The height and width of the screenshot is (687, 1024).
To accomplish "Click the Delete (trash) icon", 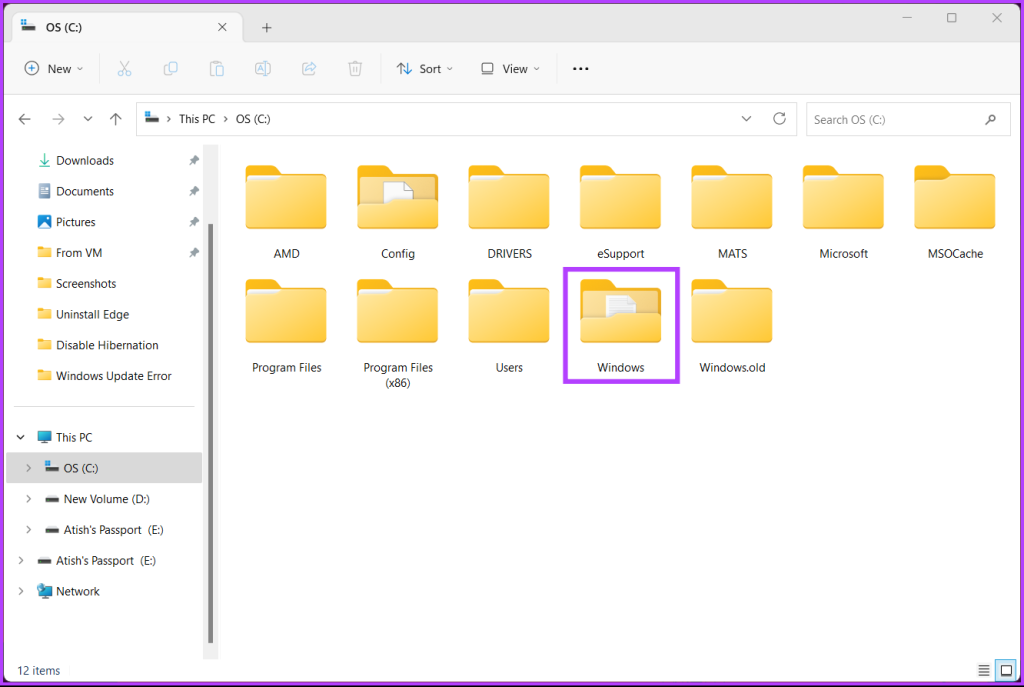I will [354, 68].
